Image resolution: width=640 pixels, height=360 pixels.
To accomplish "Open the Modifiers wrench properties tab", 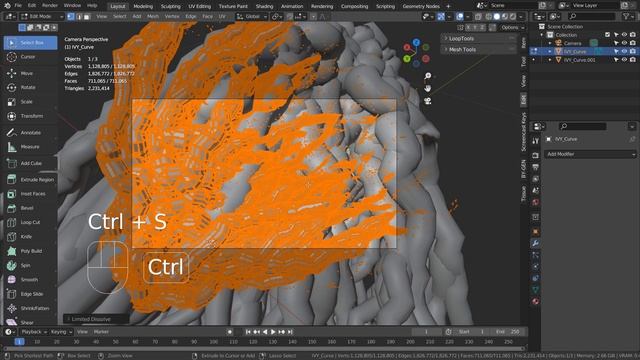I will tap(536, 243).
